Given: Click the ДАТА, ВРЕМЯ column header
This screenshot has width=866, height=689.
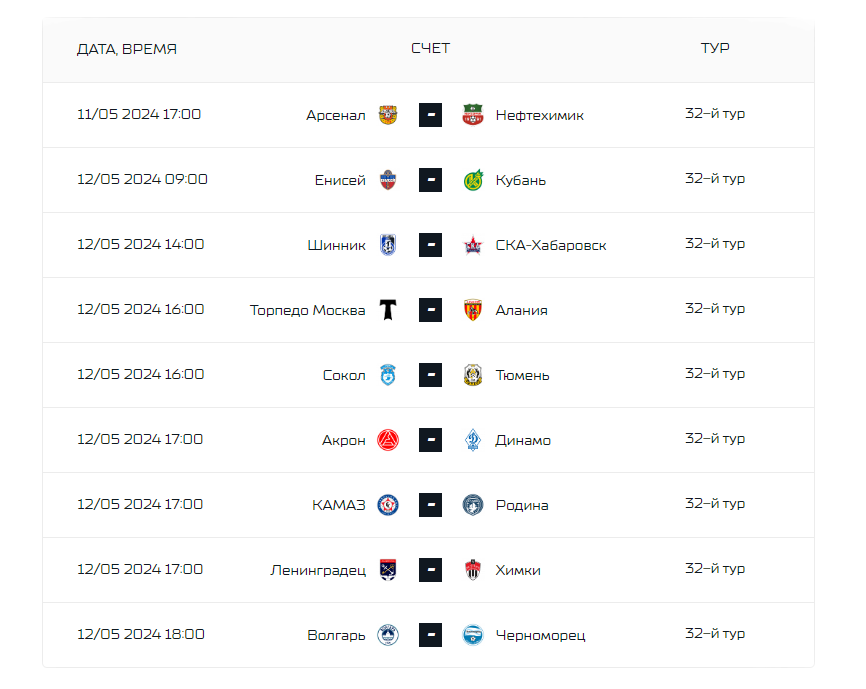Looking at the screenshot, I should click(x=127, y=49).
